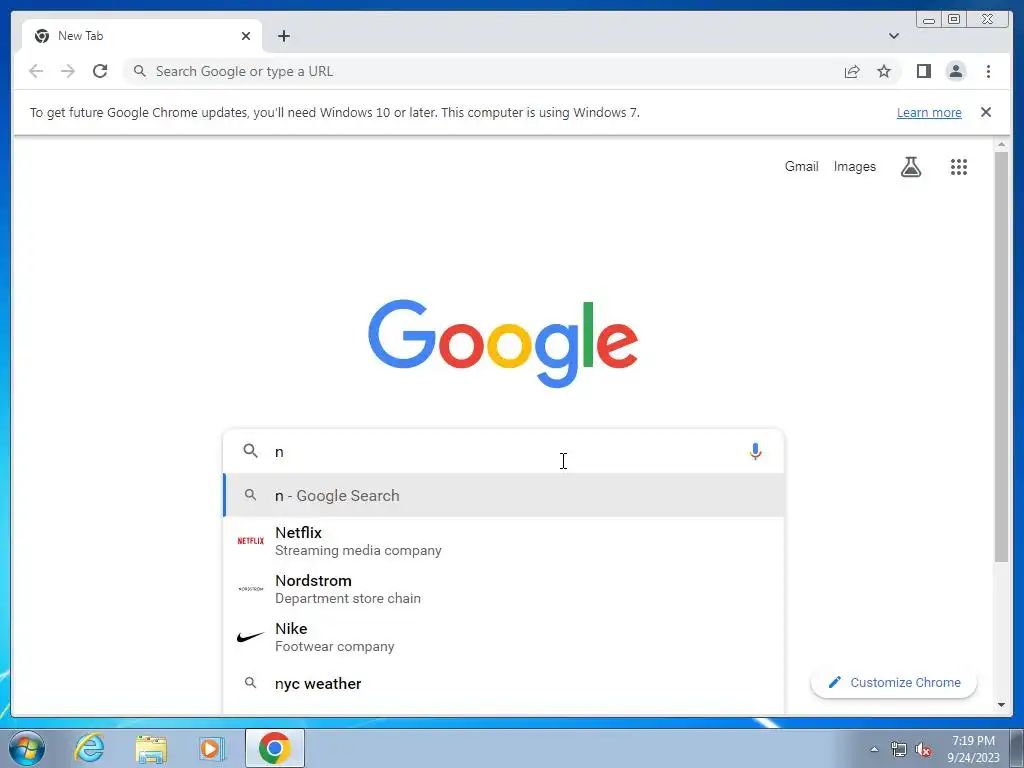1024x768 pixels.
Task: Click the scrollbar up arrow
Action: [x=1001, y=144]
